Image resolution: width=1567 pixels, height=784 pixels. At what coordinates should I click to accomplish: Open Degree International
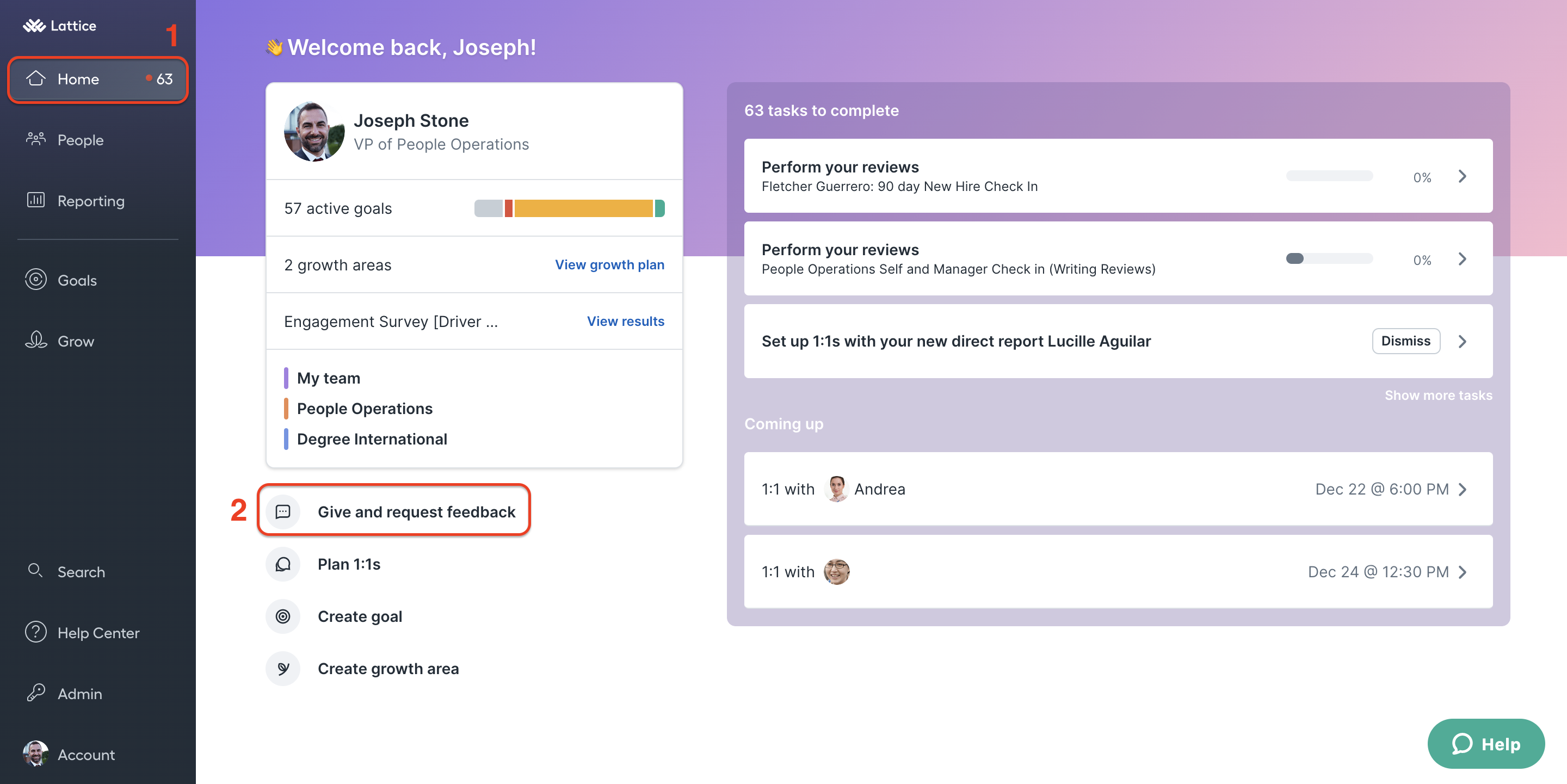point(372,439)
